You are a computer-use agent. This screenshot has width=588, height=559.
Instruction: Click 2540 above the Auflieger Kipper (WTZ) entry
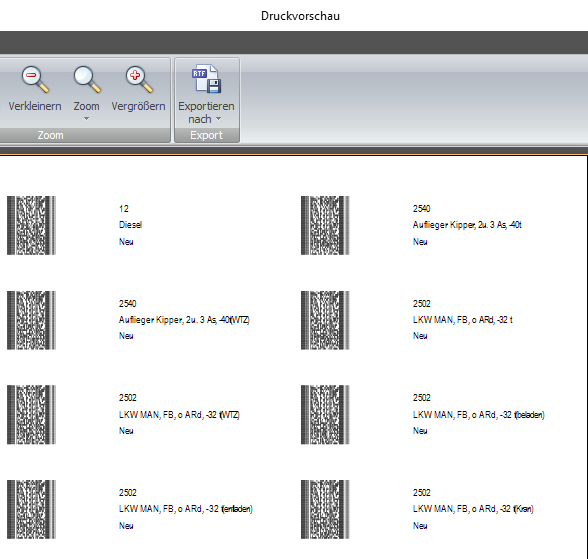pos(128,303)
